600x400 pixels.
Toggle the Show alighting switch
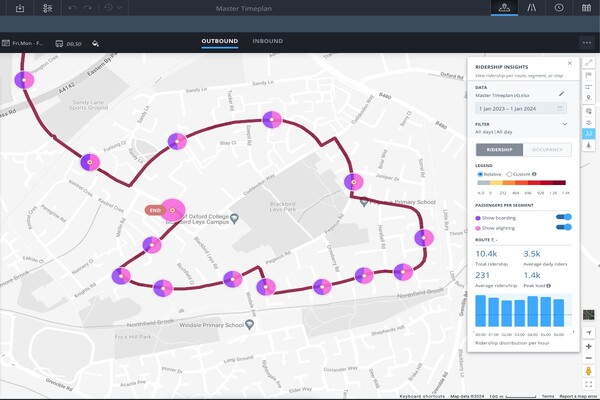(x=564, y=227)
